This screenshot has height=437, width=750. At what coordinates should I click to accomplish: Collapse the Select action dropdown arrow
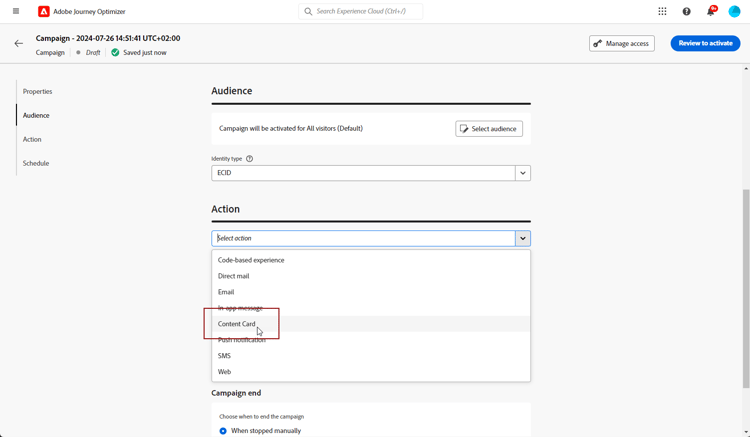tap(522, 239)
